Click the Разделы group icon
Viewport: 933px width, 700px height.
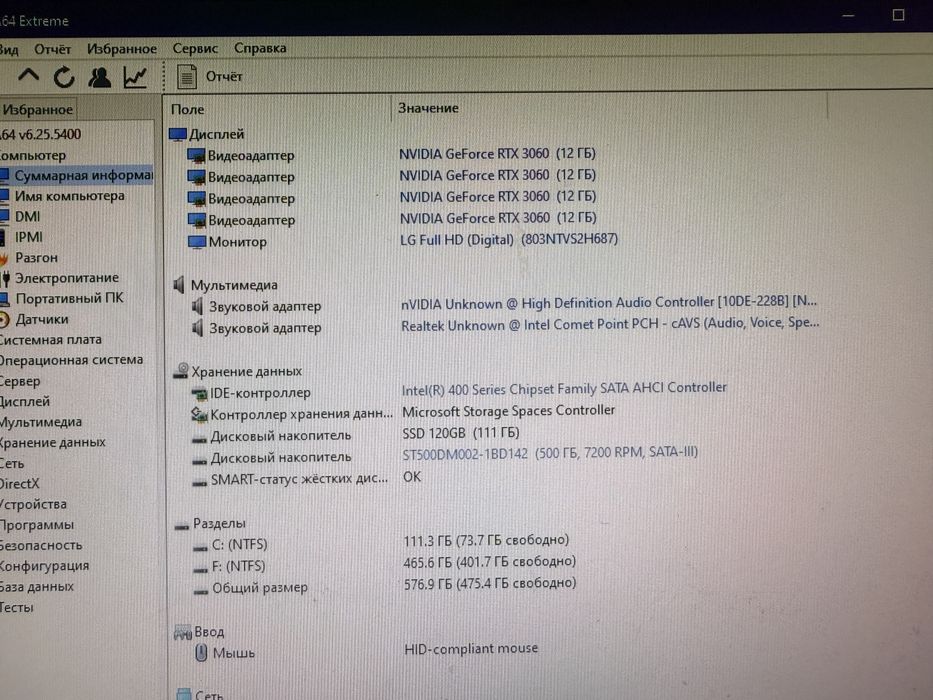[181, 526]
